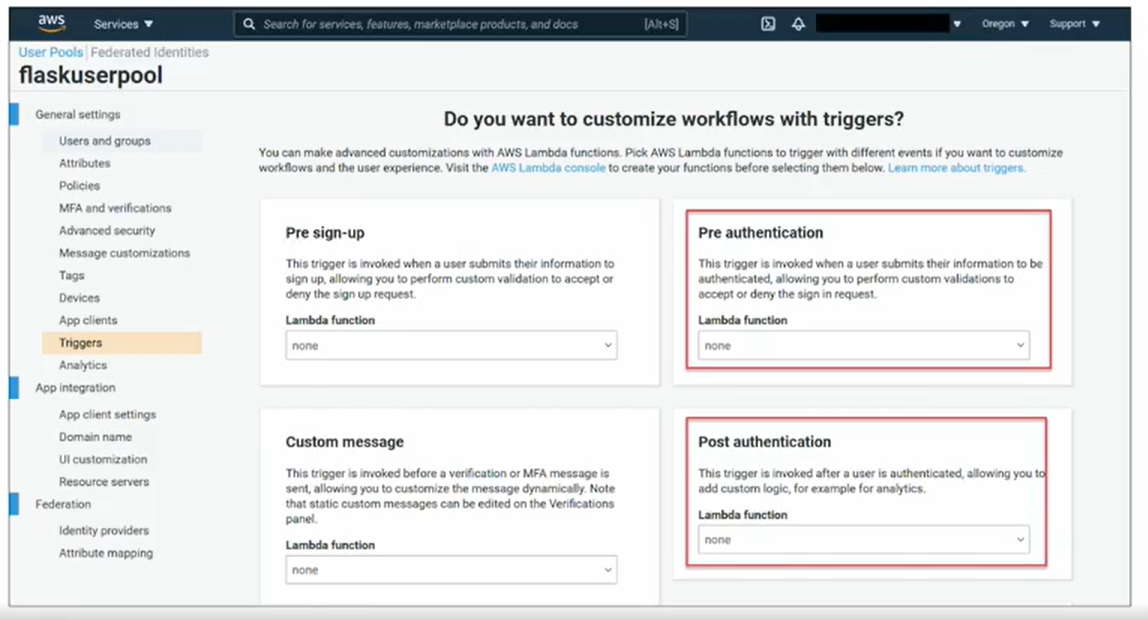Viewport: 1148px width, 620px height.
Task: Open Message customizations section
Action: tap(124, 253)
